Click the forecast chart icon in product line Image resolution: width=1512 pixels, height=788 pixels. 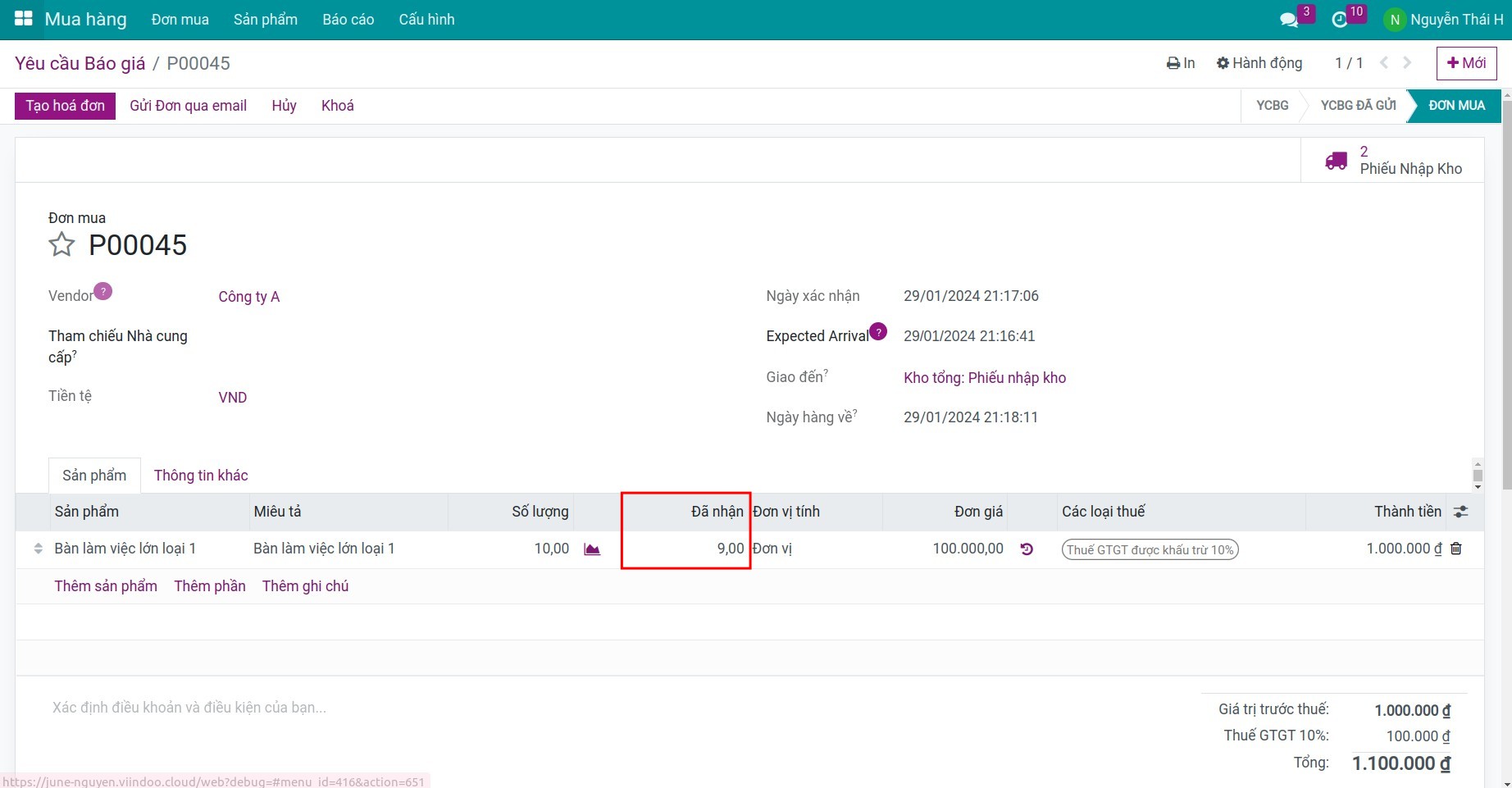[592, 549]
